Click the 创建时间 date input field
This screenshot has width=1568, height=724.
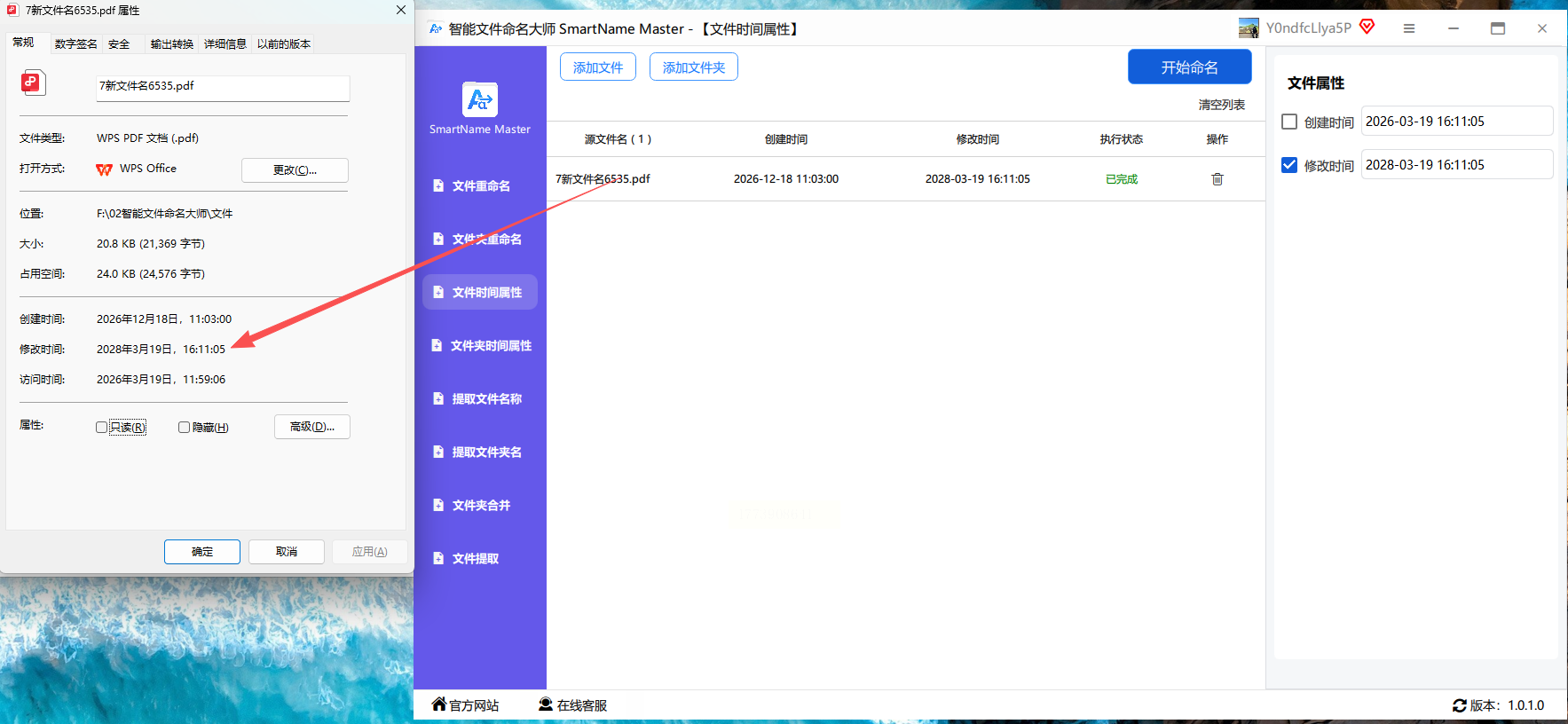click(x=1457, y=122)
